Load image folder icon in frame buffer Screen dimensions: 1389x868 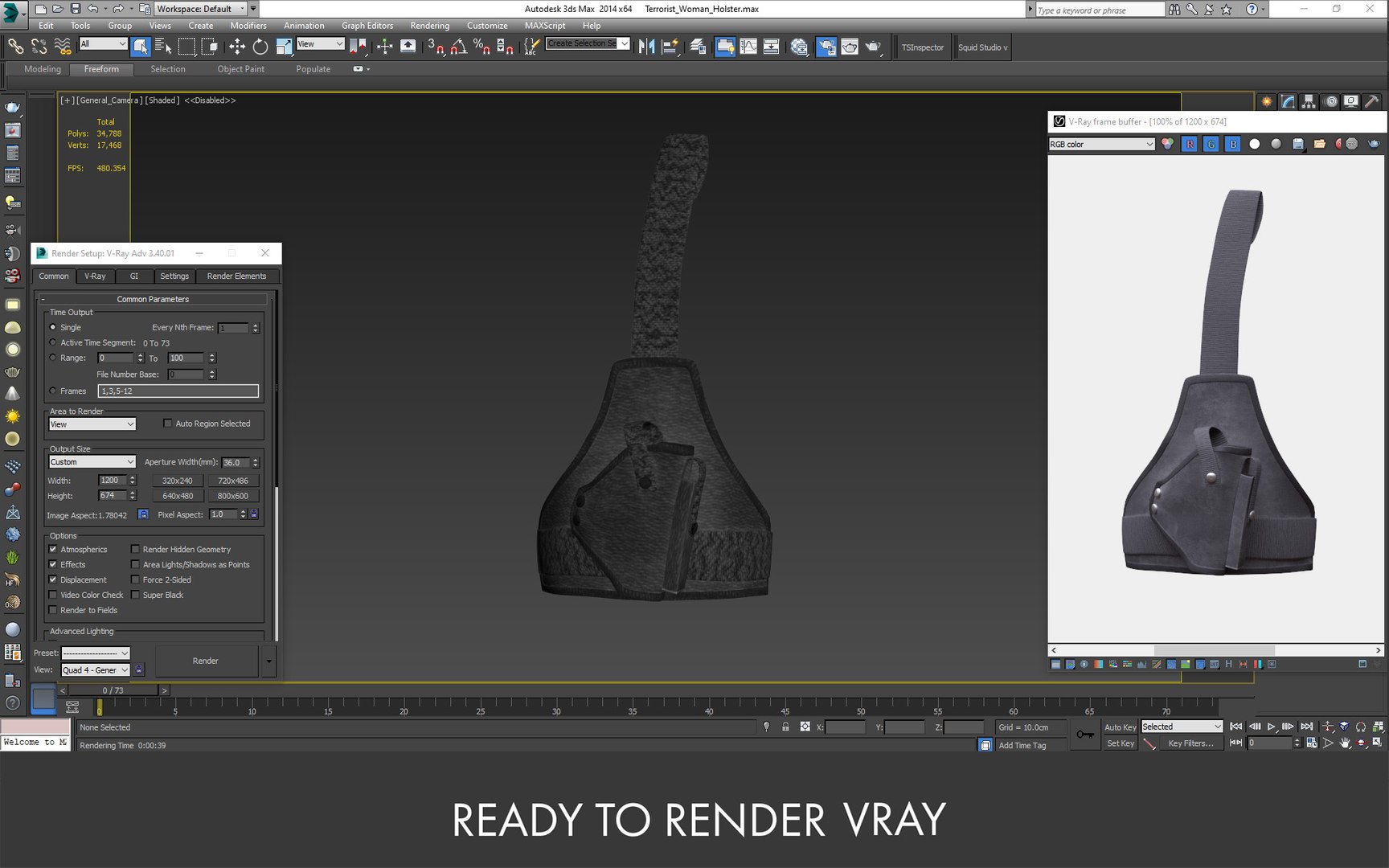click(1320, 144)
